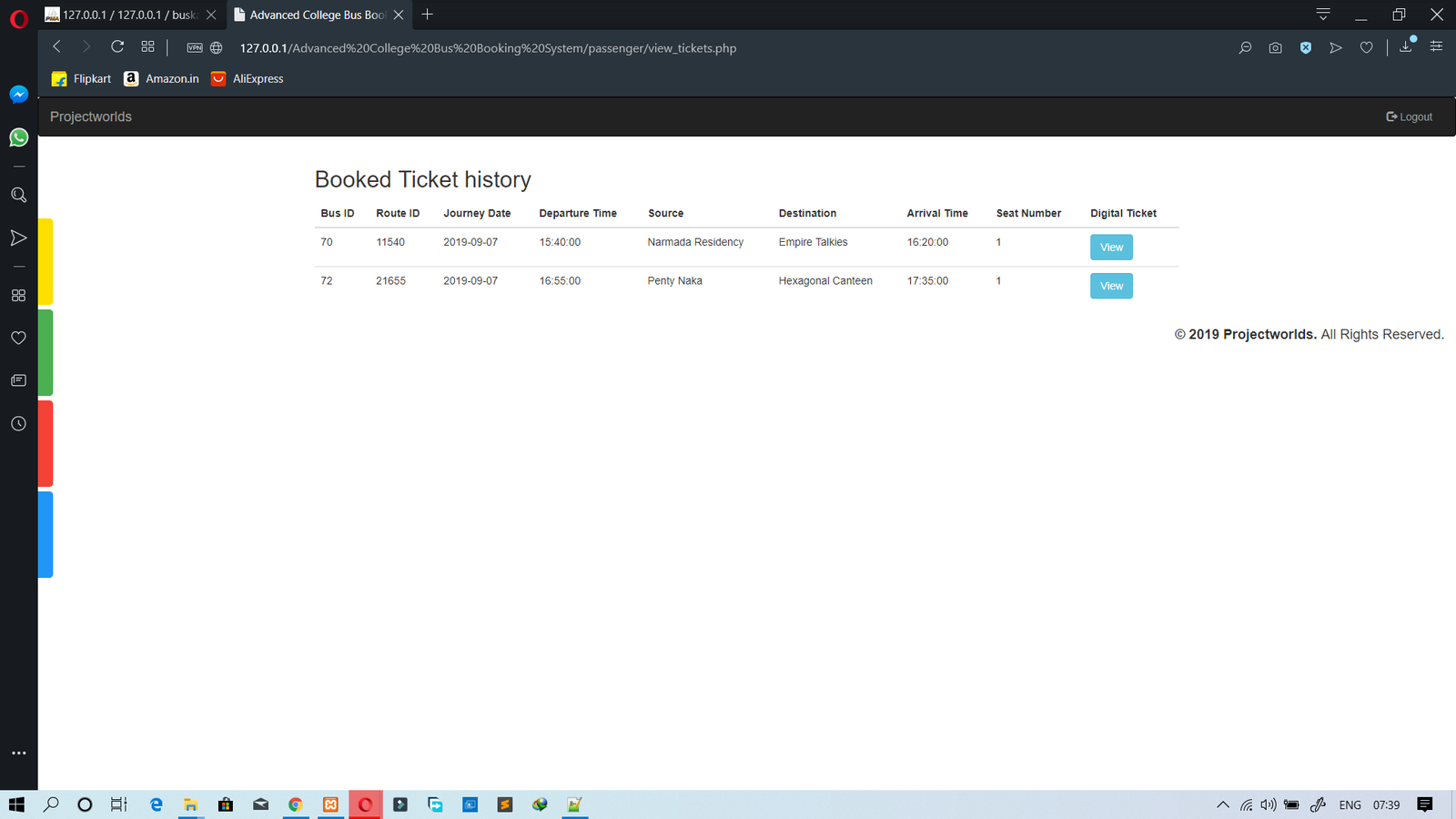Click the sidebar history clock icon
This screenshot has height=819, width=1456.
(18, 424)
